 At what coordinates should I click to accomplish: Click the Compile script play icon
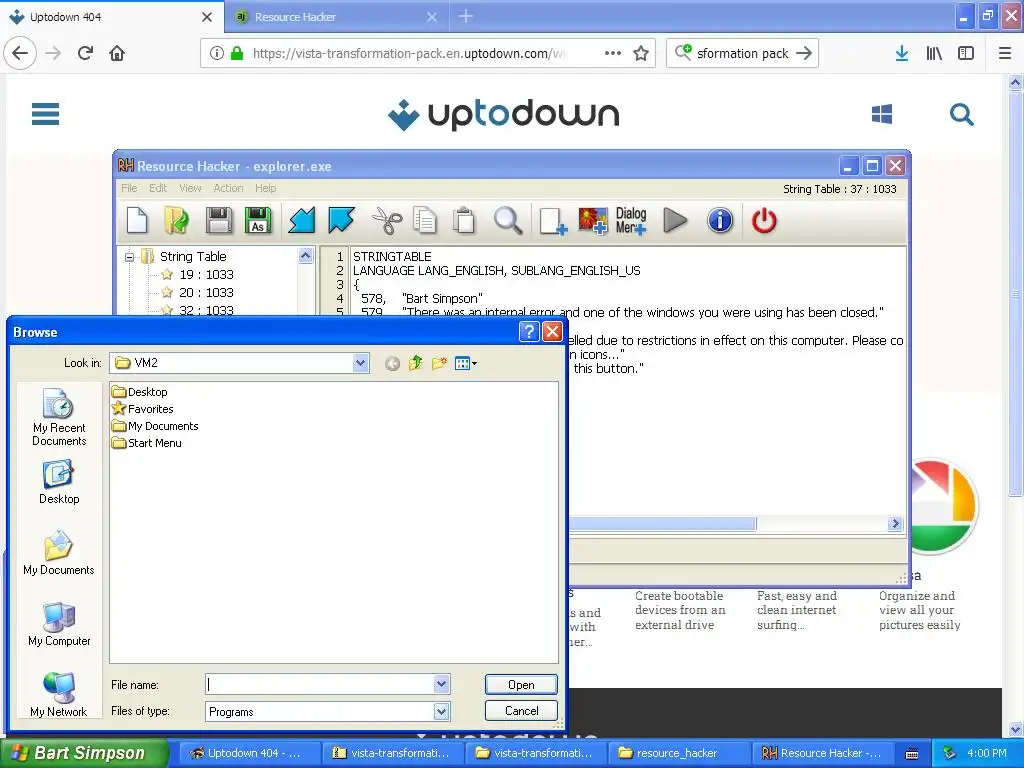pyautogui.click(x=675, y=220)
